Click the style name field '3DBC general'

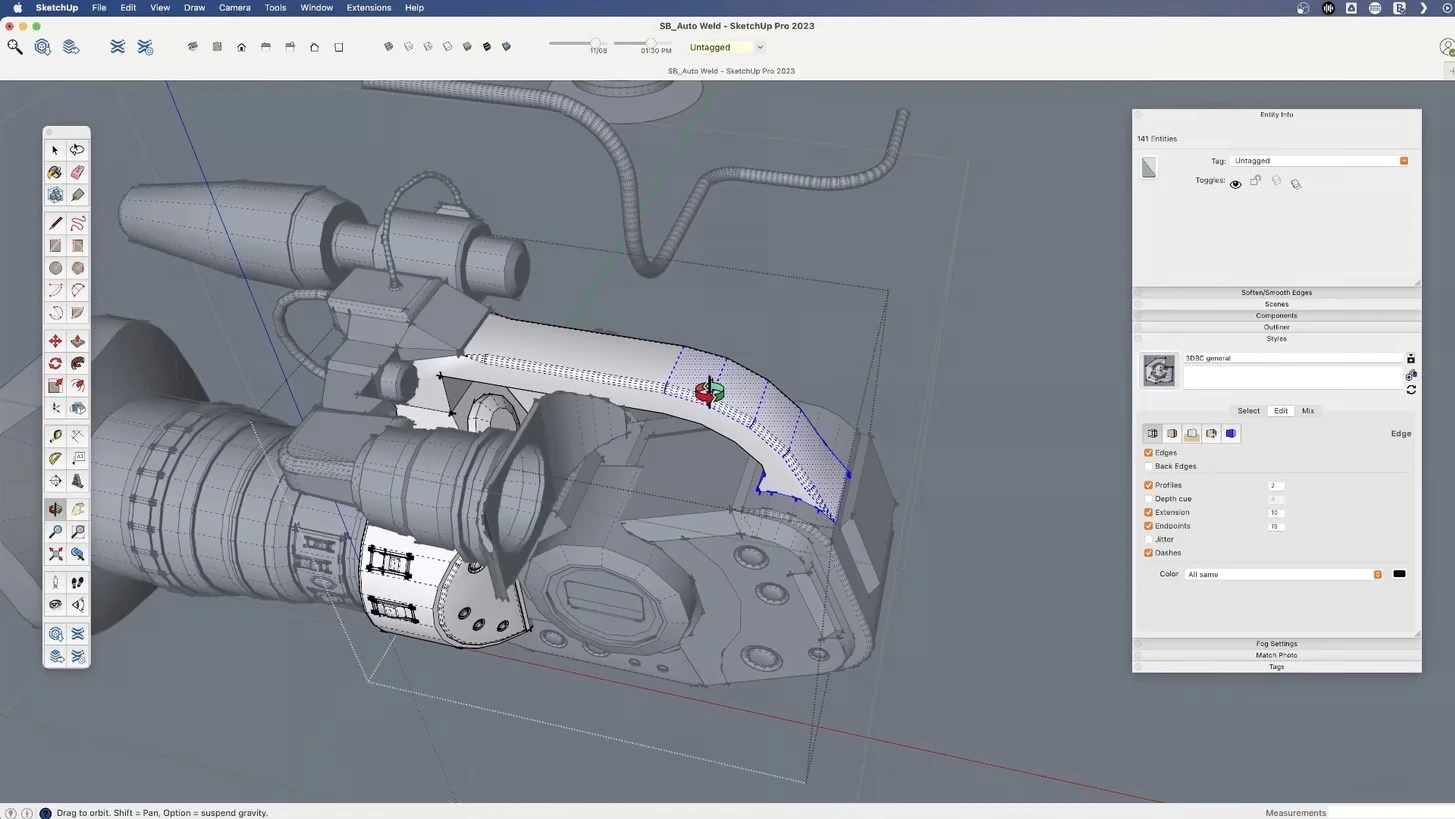tap(1292, 358)
